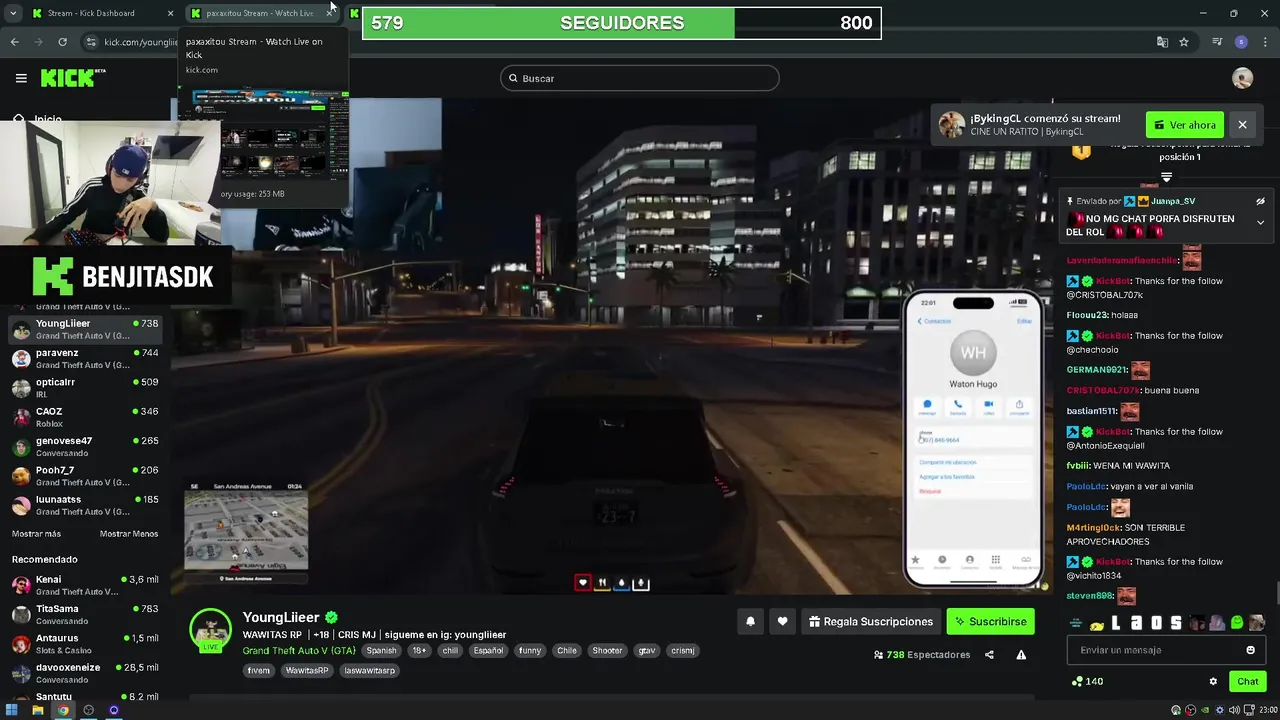
Task: Open site information icon in address bar
Action: 91,42
